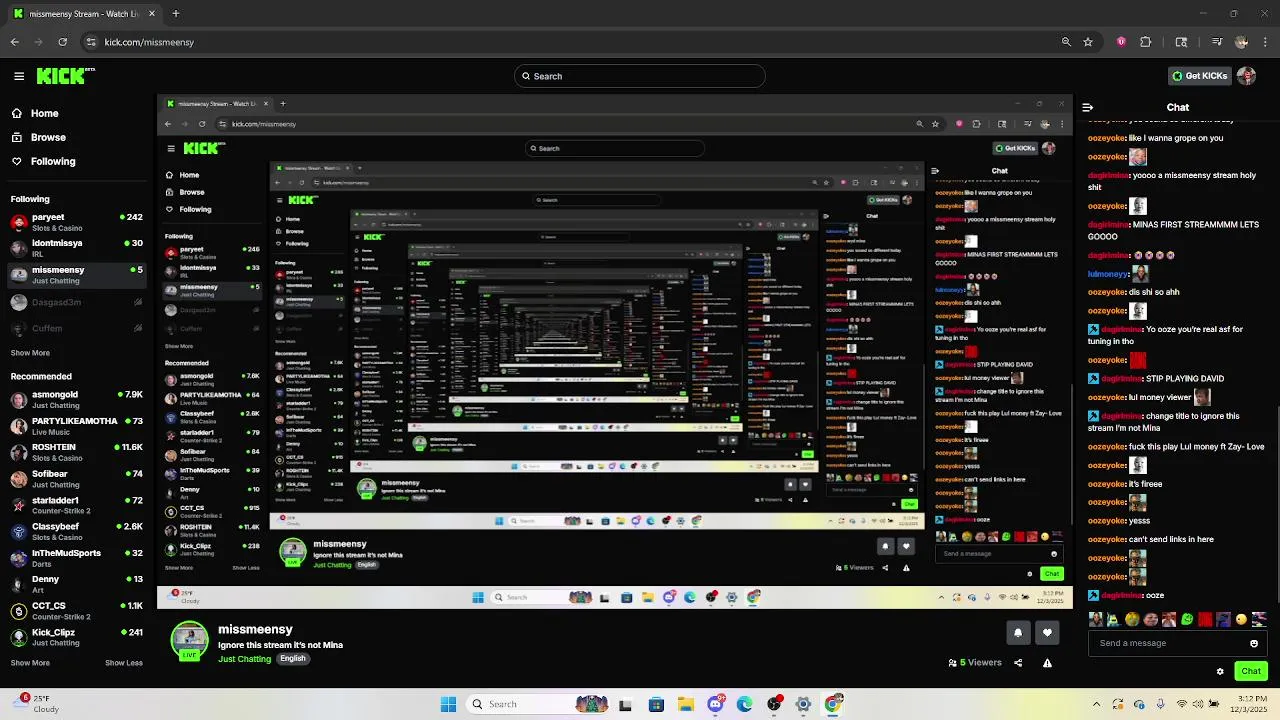Screen dimensions: 1280x720
Task: Reload the page with refresh icon
Action: coord(63,42)
